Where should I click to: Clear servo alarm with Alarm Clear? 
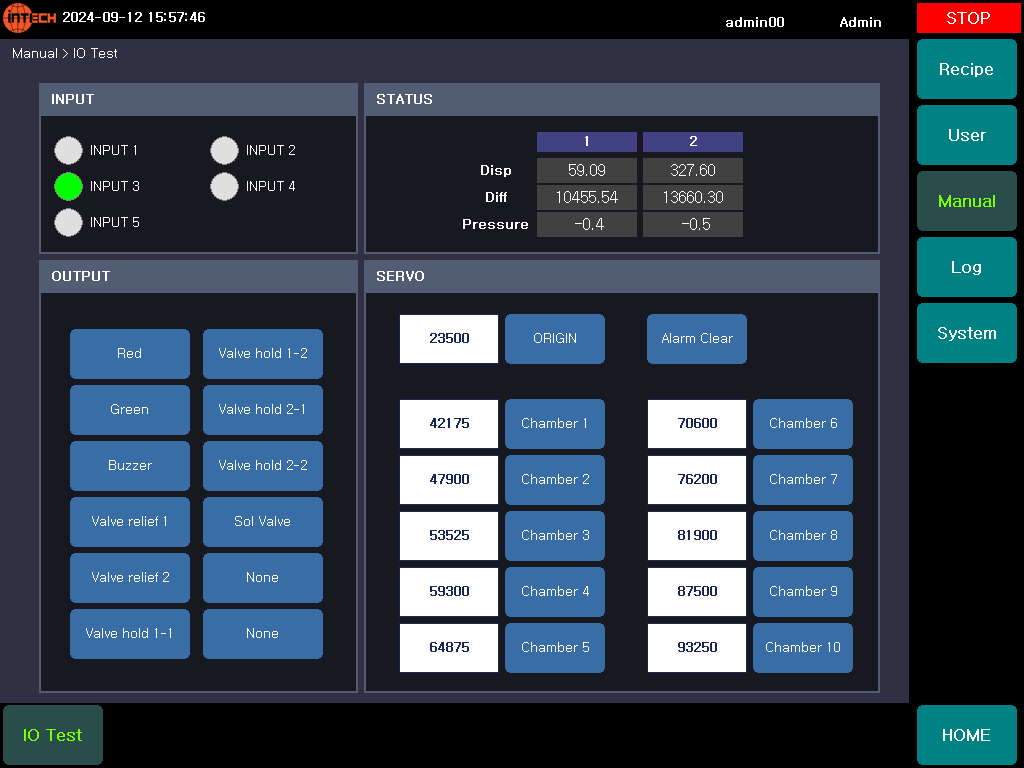pyautogui.click(x=696, y=339)
